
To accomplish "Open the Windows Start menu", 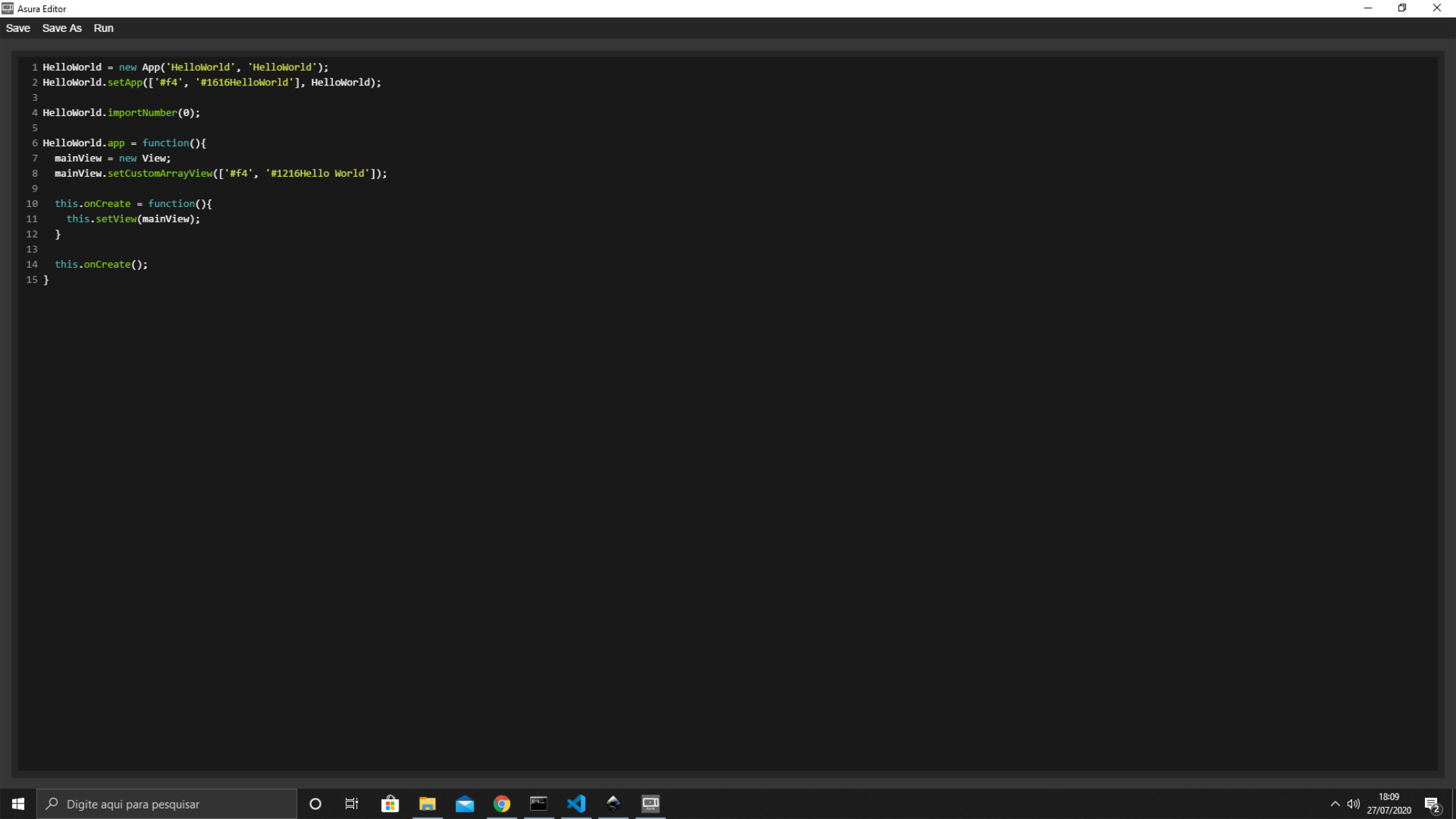I will [18, 803].
